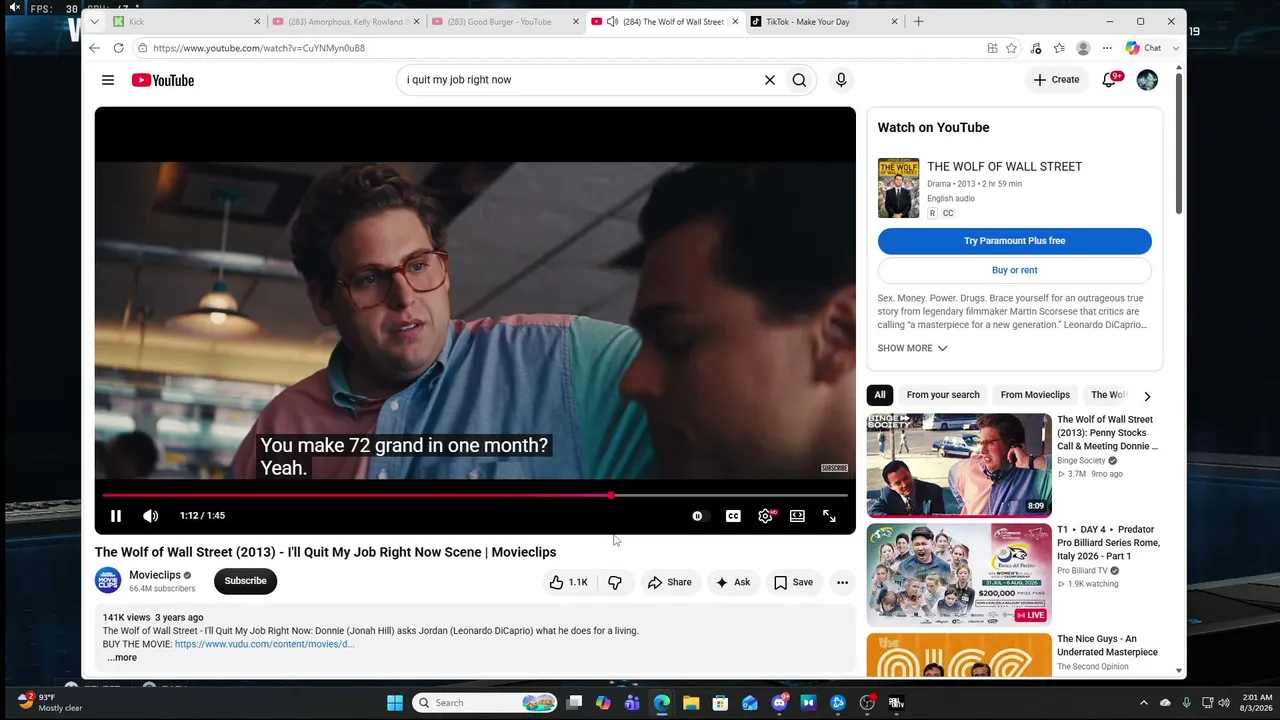Add this page to favorites star
The width and height of the screenshot is (1280, 720).
point(1011,48)
